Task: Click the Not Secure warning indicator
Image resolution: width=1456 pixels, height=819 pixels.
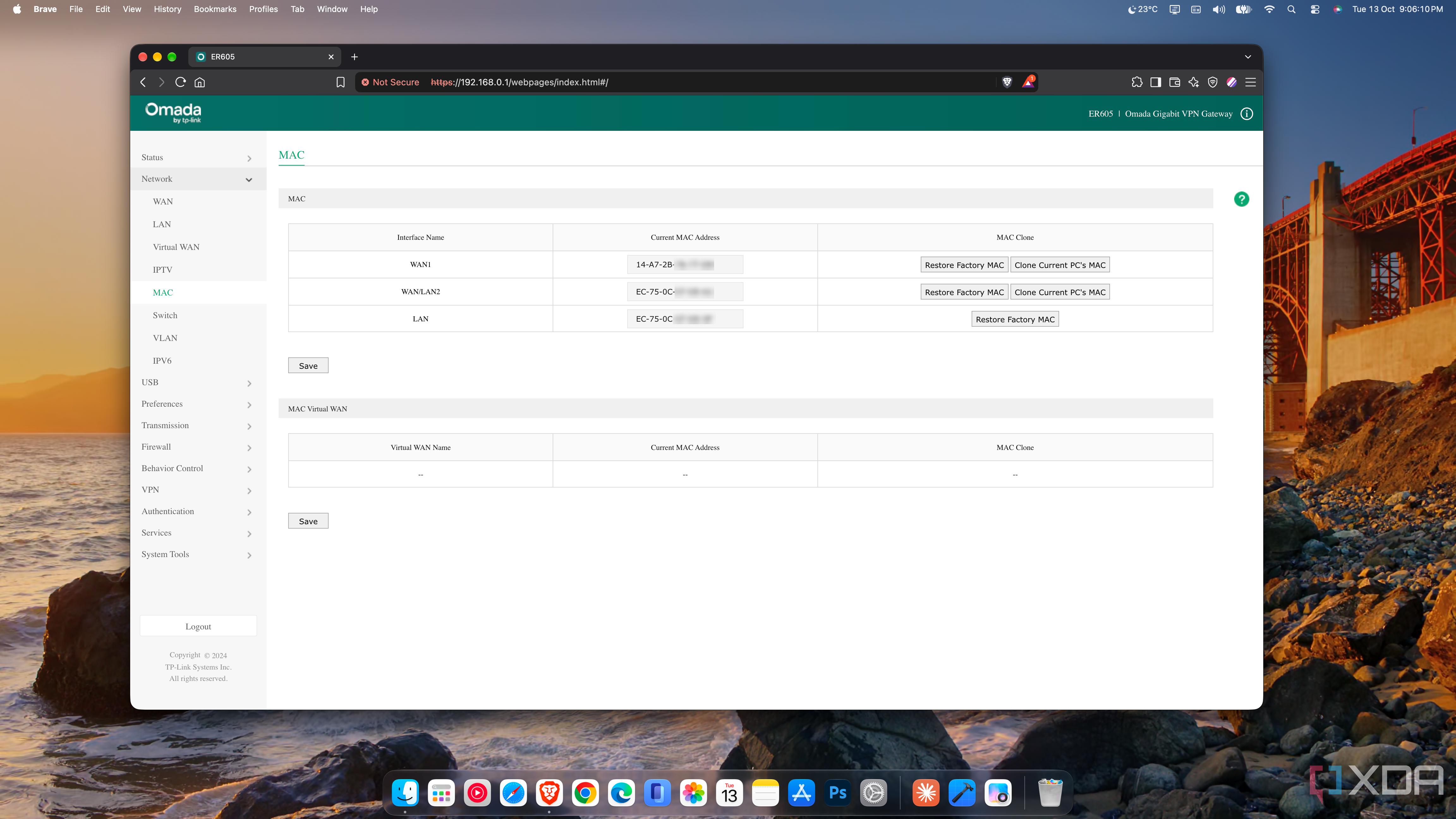Action: point(391,82)
